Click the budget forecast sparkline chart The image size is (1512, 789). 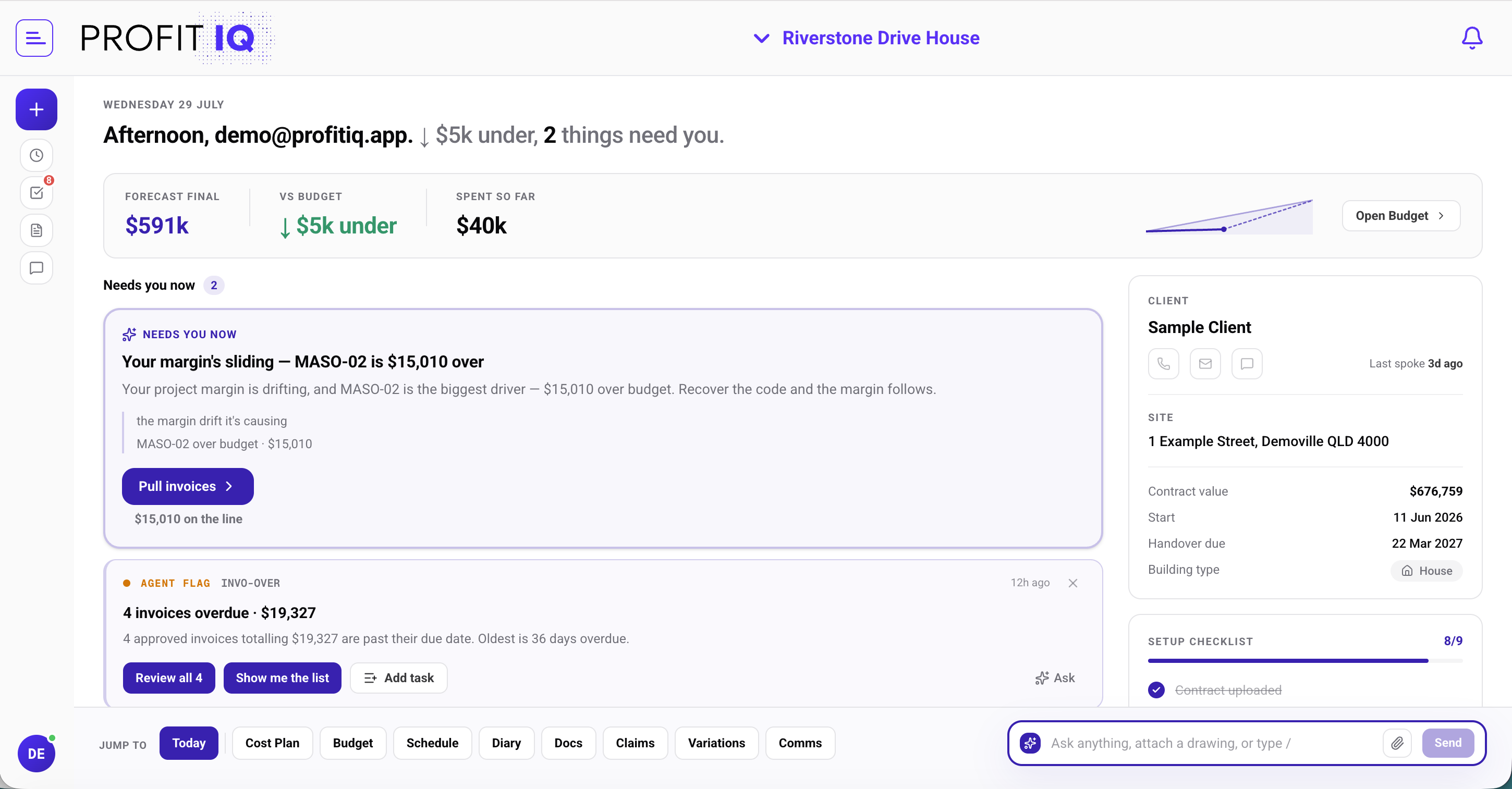point(1229,216)
